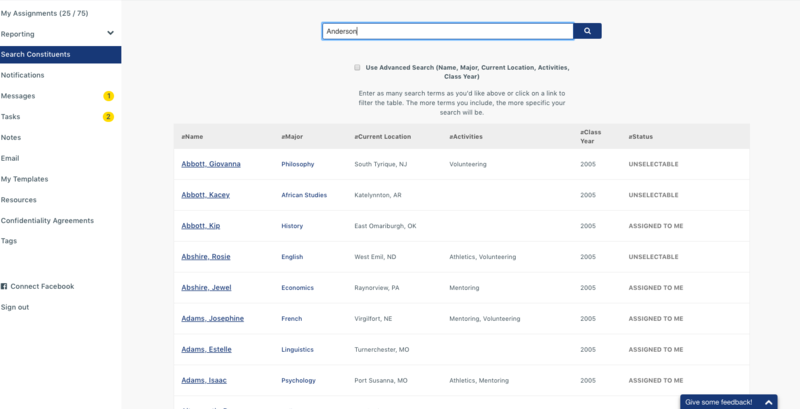Click the Messages notification badge
This screenshot has height=409, width=800.
click(x=108, y=96)
